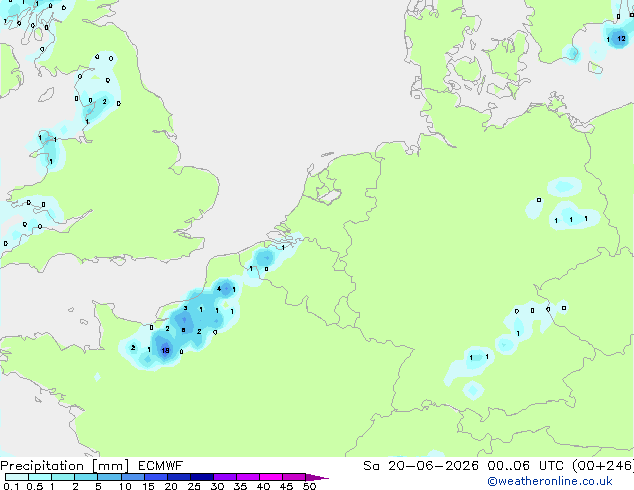Click the '4' precipitation value near Calais
The height and width of the screenshot is (490, 634).
point(219,289)
